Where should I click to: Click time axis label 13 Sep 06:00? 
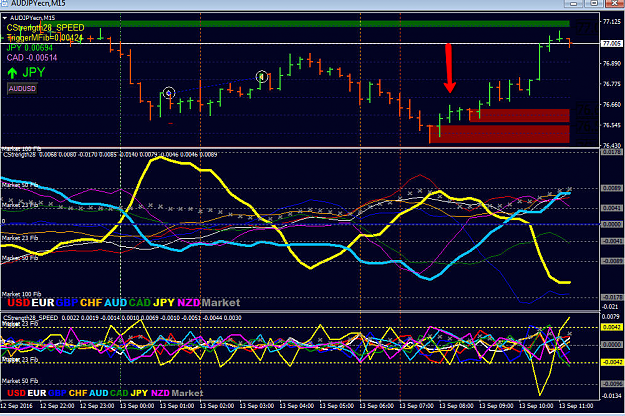377,406
